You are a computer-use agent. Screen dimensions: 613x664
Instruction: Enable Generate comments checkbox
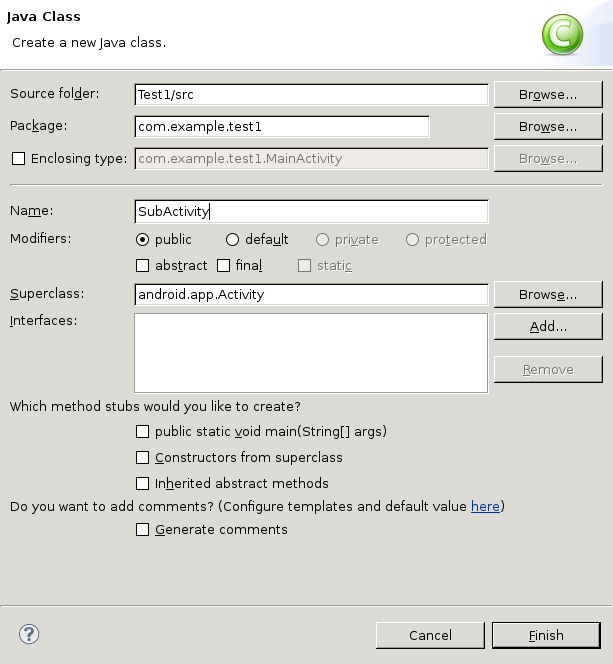[x=142, y=530]
